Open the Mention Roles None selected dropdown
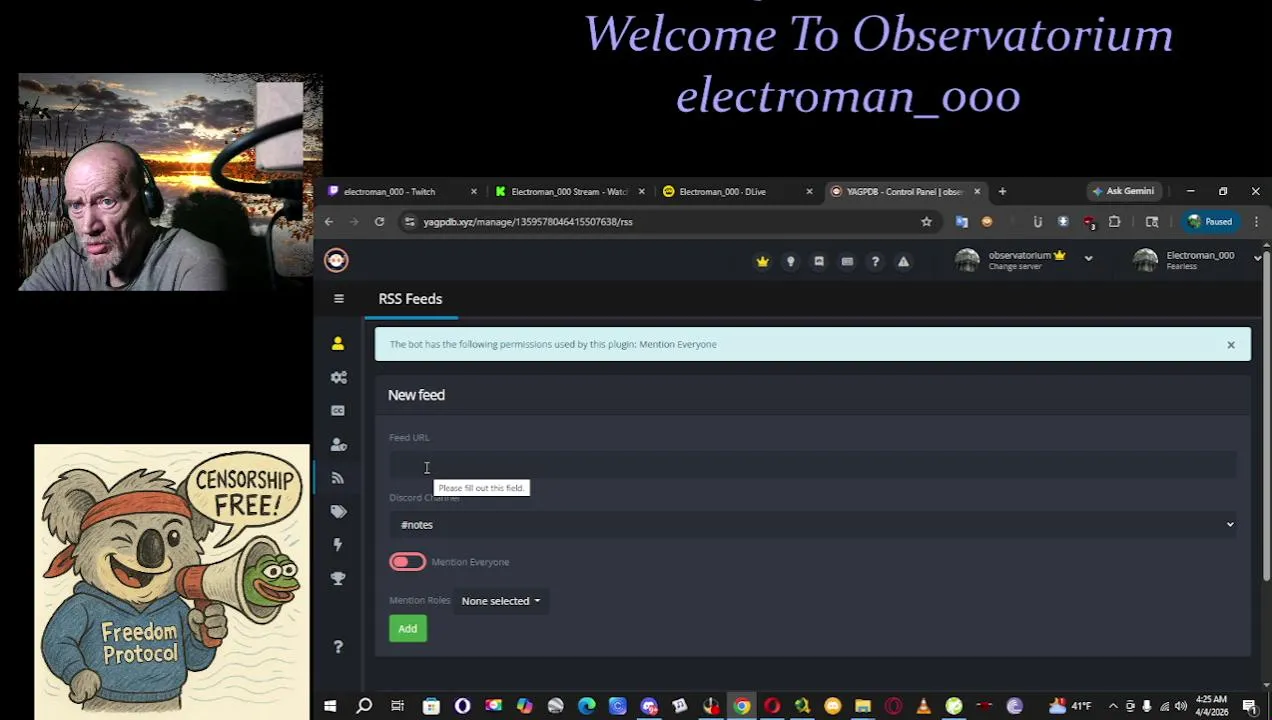 pos(500,601)
